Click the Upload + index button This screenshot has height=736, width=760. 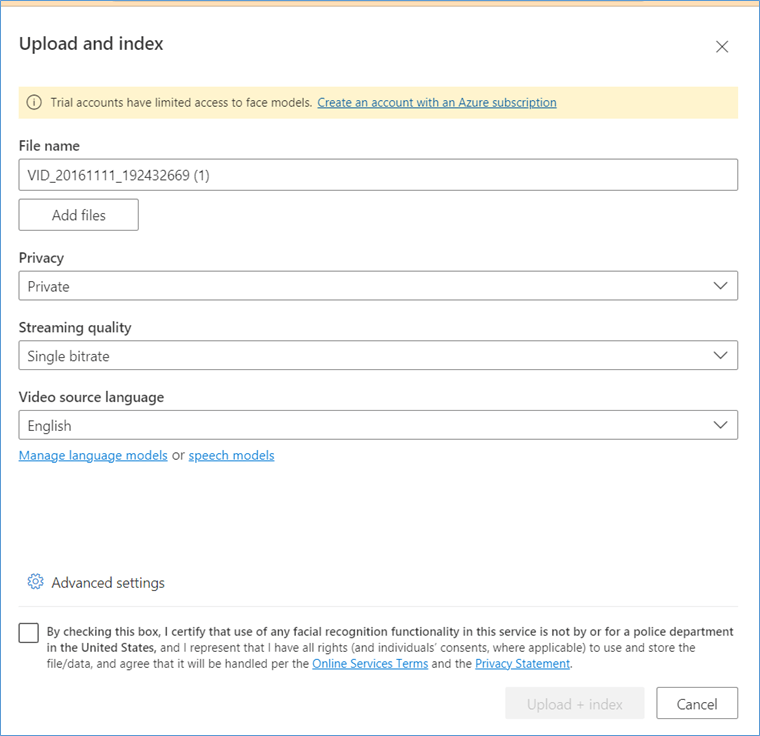(575, 703)
